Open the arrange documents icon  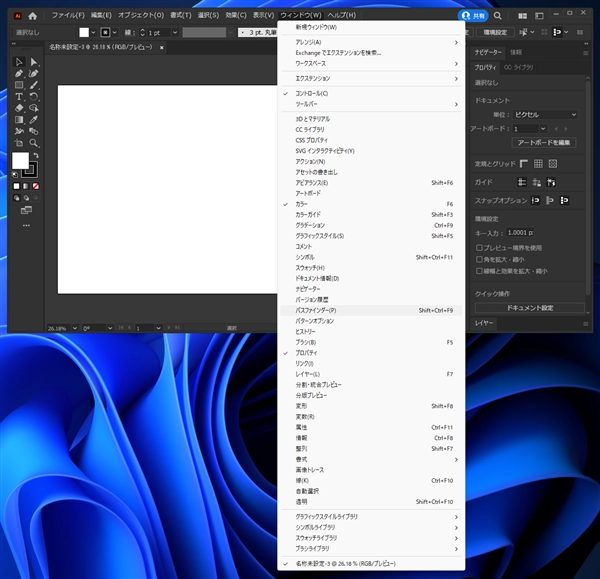pos(522,16)
